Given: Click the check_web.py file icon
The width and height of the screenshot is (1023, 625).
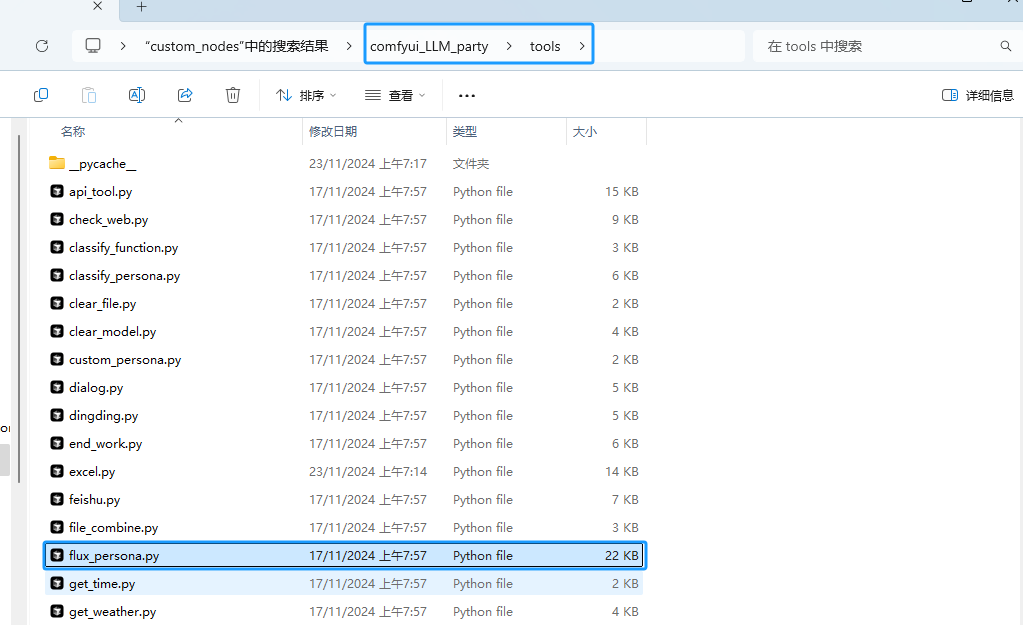Looking at the screenshot, I should 57,219.
